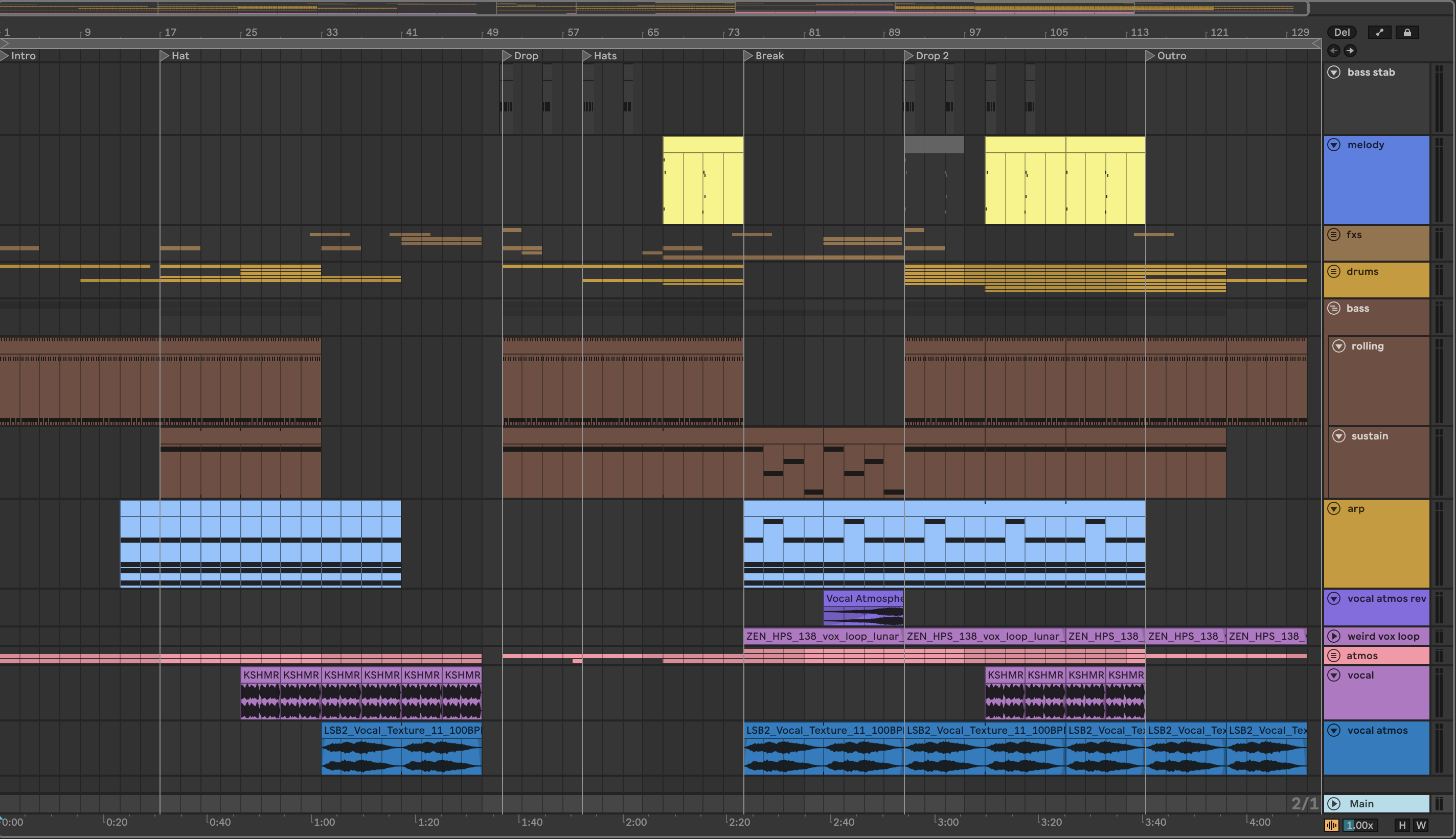
Task: Expand the weird vox loop track
Action: (1334, 636)
